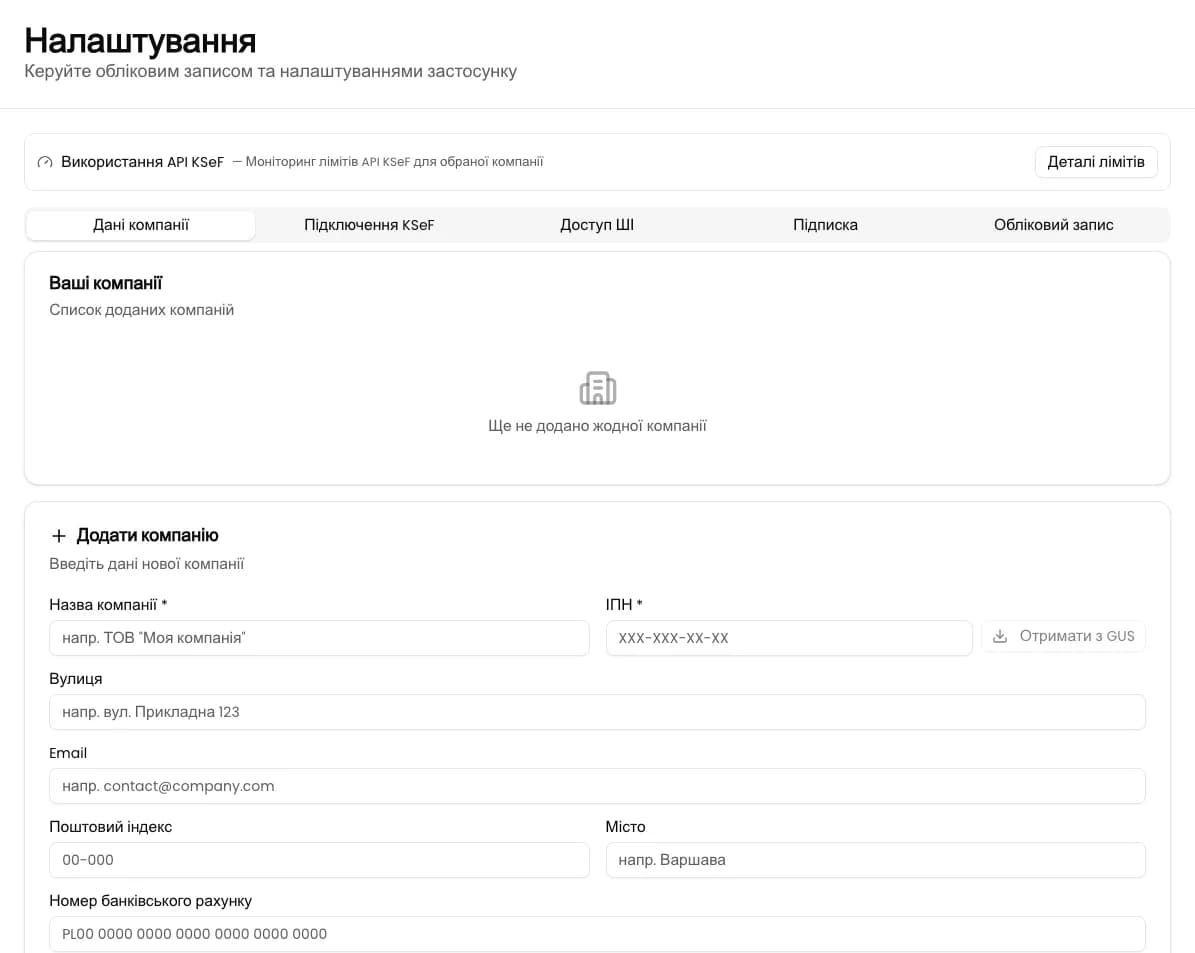
Task: Open the Доступ ШІ tab
Action: coord(597,225)
